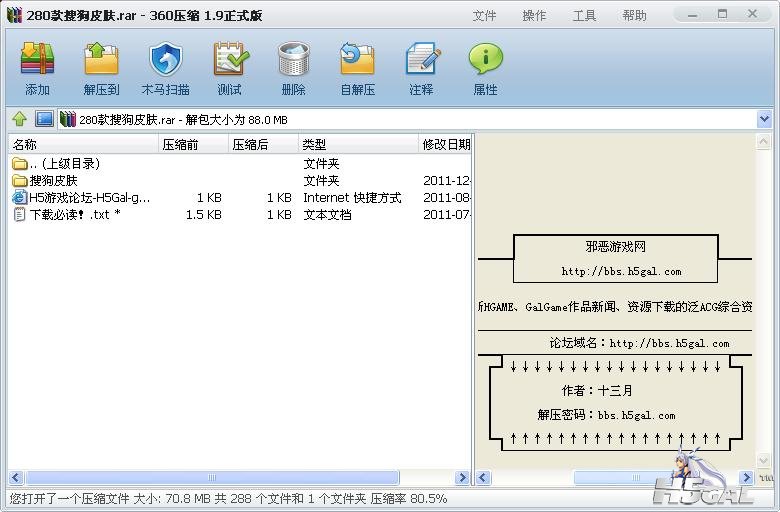Click the comment pane scroll-up arrow
Image resolution: width=780 pixels, height=512 pixels.
[x=764, y=142]
